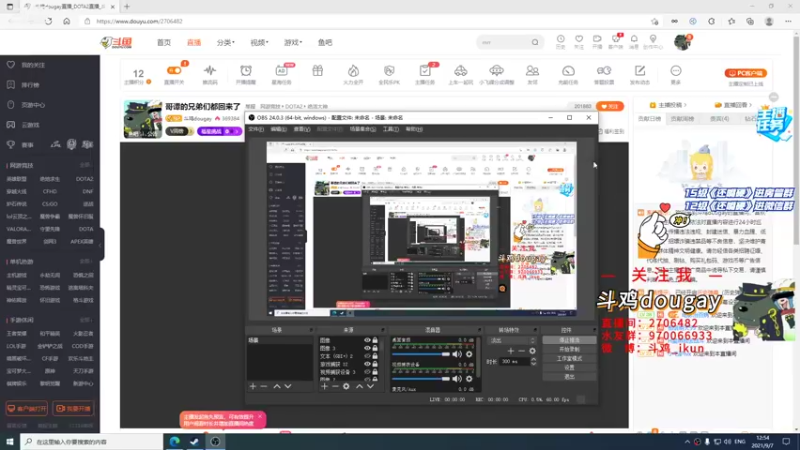Open scene transition properties gear

click(x=532, y=351)
